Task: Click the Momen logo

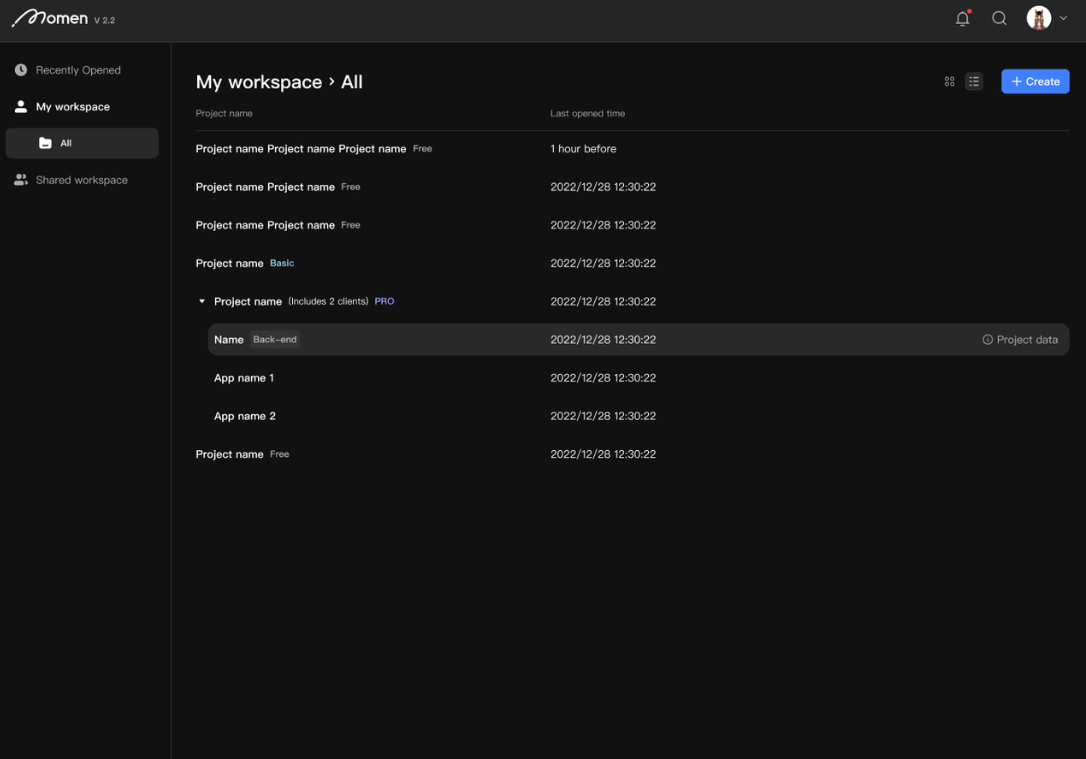Action: coord(50,18)
